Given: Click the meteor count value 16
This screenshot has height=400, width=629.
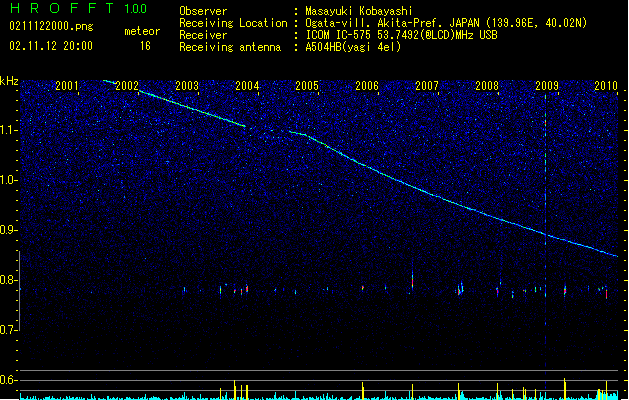Looking at the screenshot, I should tap(145, 46).
